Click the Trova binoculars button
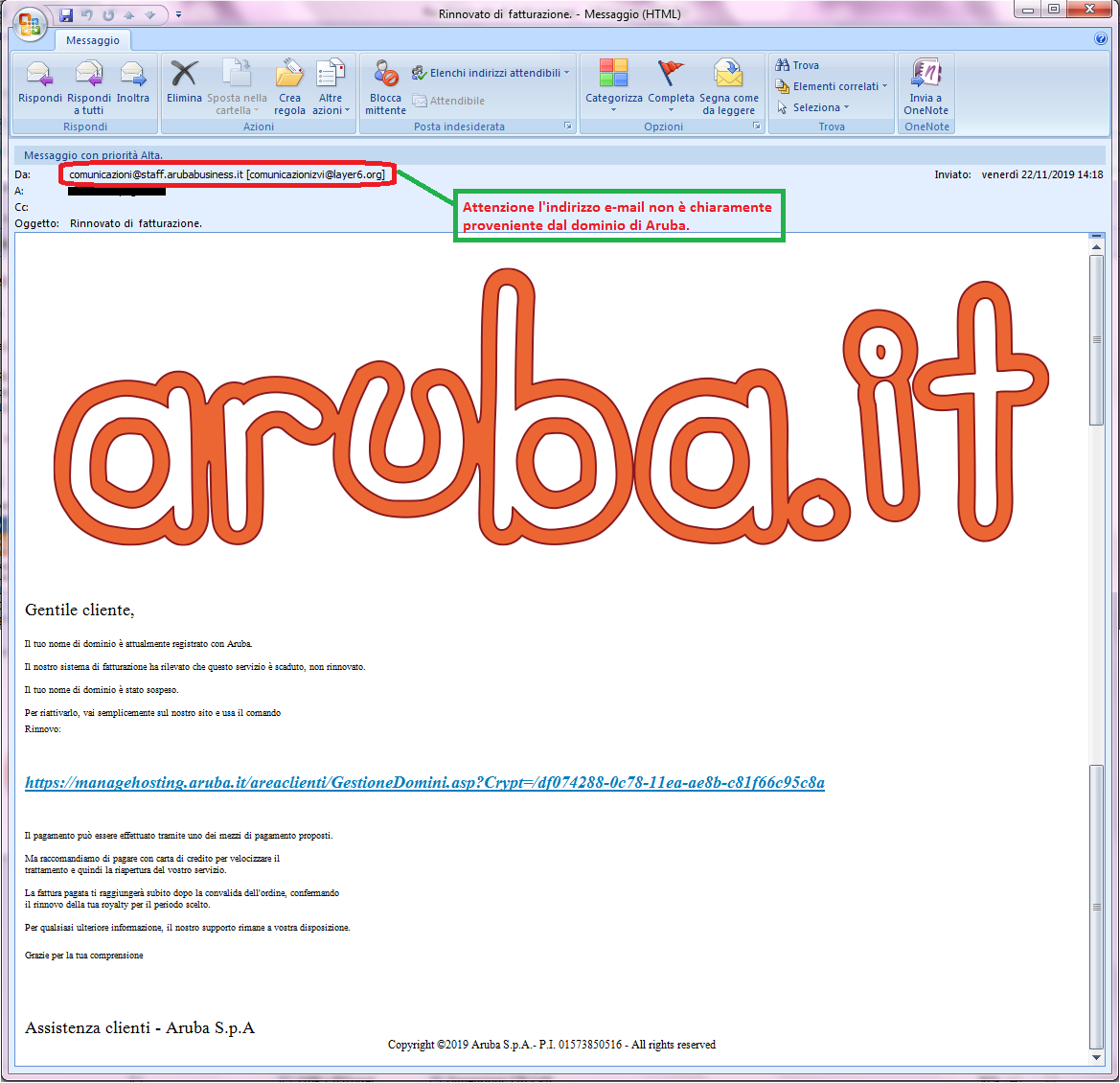The image size is (1120, 1083). [x=797, y=65]
